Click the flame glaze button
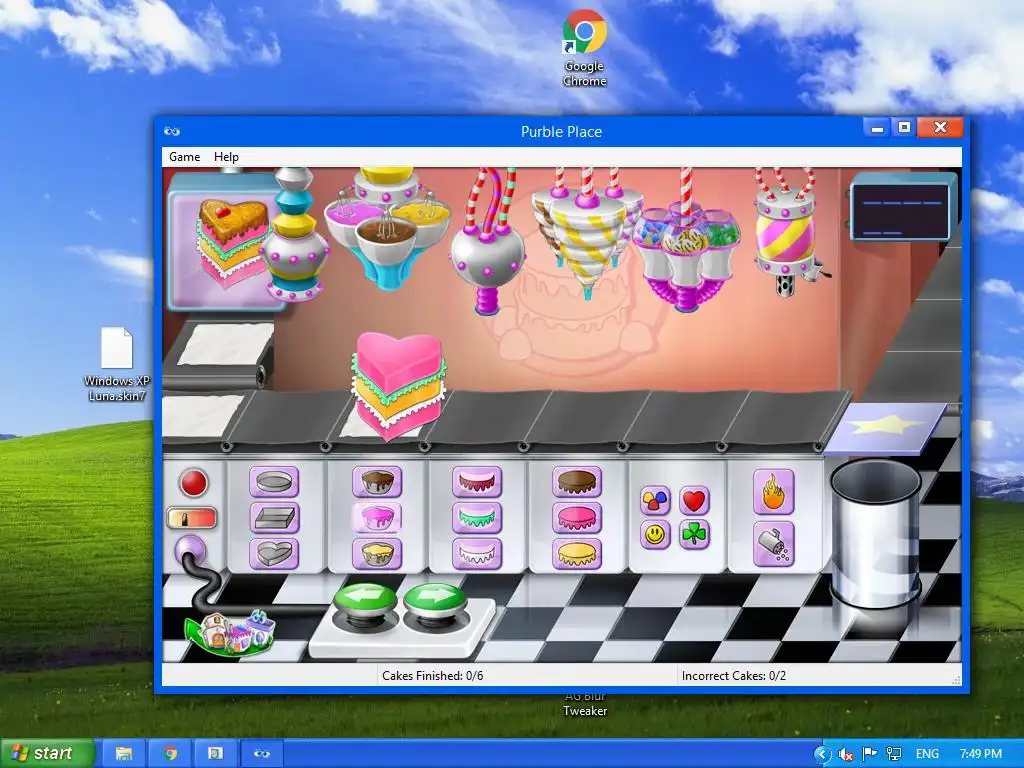Image resolution: width=1024 pixels, height=768 pixels. (x=773, y=492)
